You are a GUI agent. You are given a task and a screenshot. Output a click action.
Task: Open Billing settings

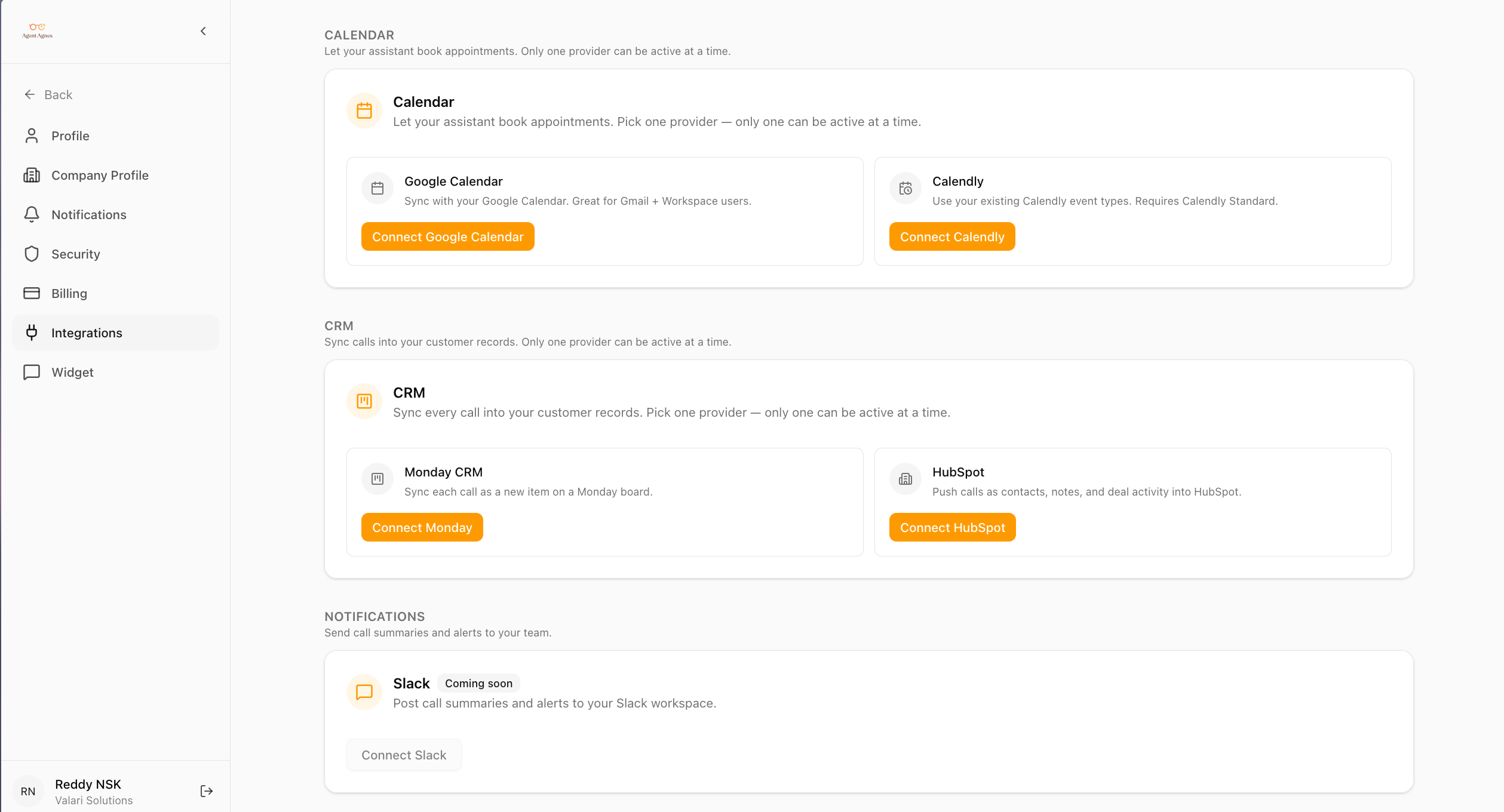[x=115, y=293]
